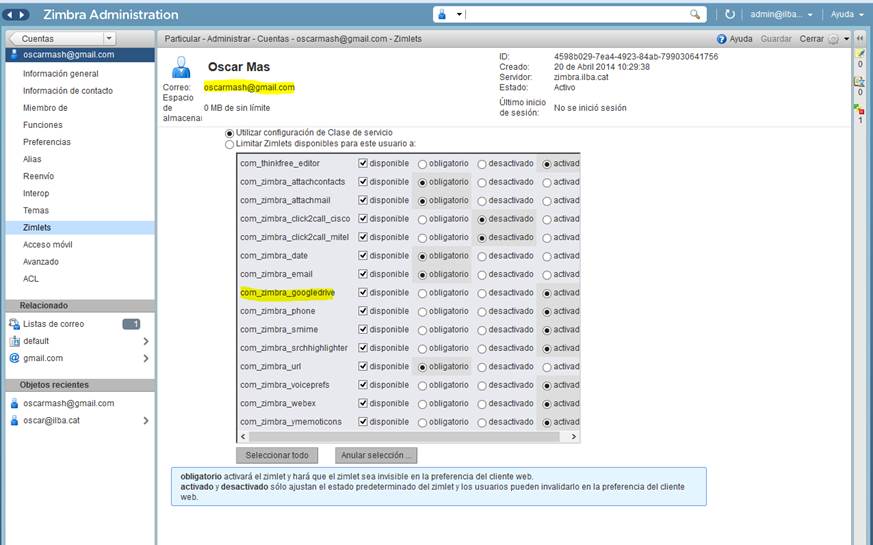This screenshot has height=545, width=873.
Task: Expand the oscar@ilba.cat chevron
Action: point(146,420)
